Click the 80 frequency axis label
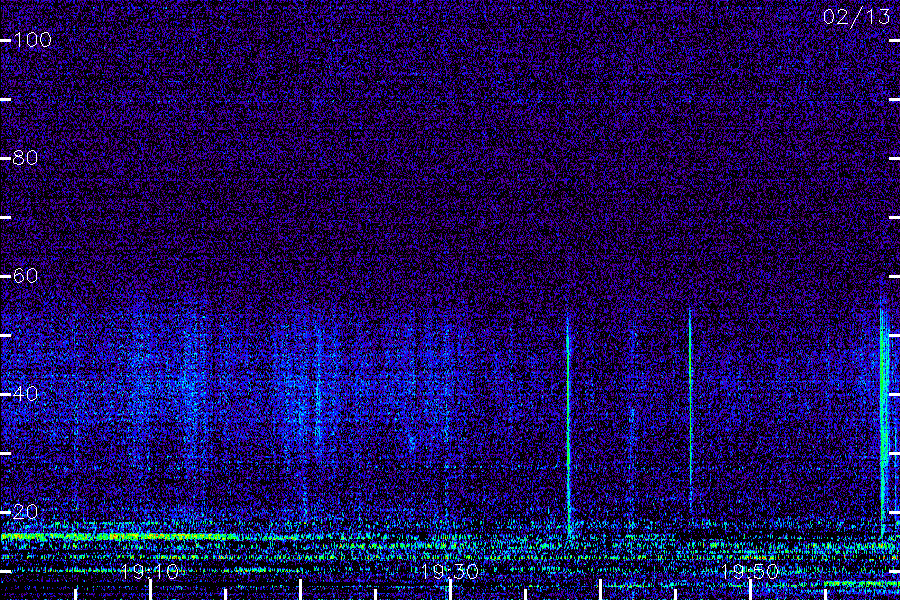Viewport: 900px width, 600px height. [x=25, y=158]
